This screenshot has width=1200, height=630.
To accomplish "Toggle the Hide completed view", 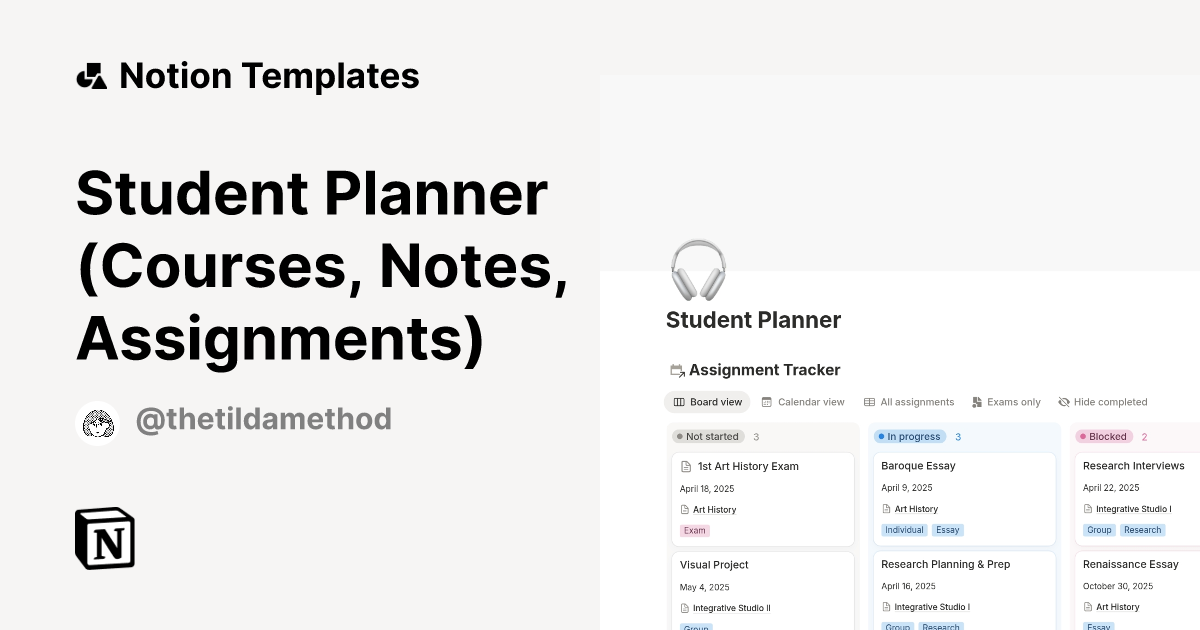I will [1102, 402].
